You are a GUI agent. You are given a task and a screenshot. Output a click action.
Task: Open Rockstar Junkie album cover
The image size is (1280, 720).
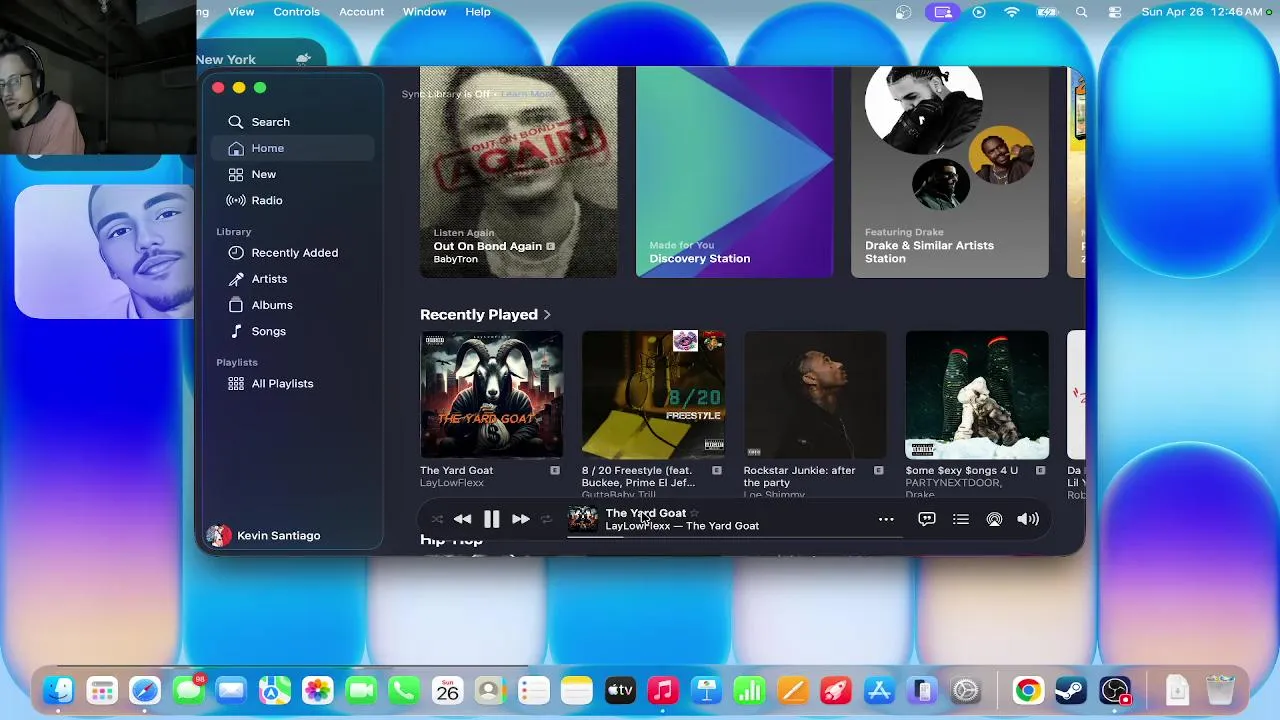click(x=815, y=395)
